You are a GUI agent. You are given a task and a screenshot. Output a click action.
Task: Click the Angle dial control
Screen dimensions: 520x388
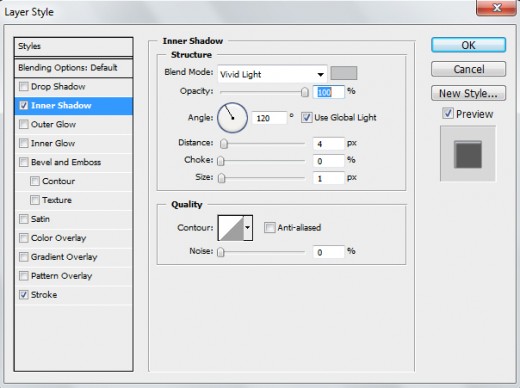pos(232,118)
